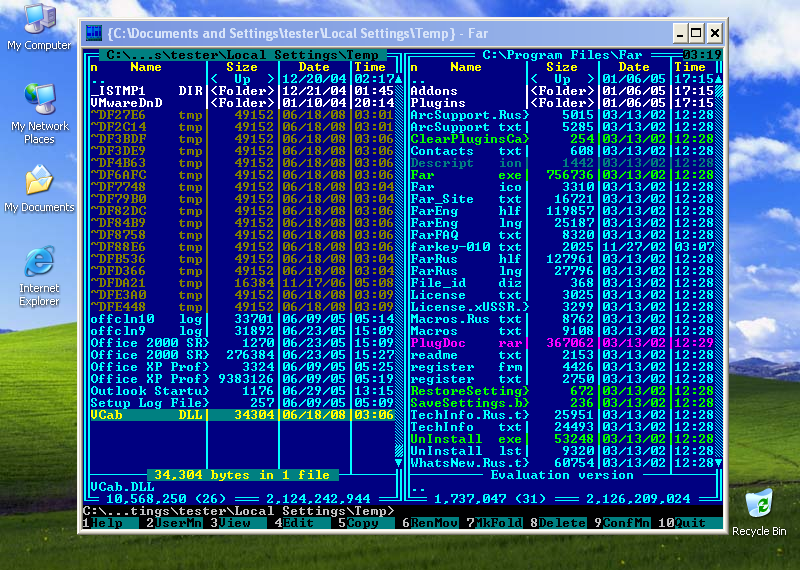Click the 3 View function key
The image size is (800, 570).
point(238,523)
